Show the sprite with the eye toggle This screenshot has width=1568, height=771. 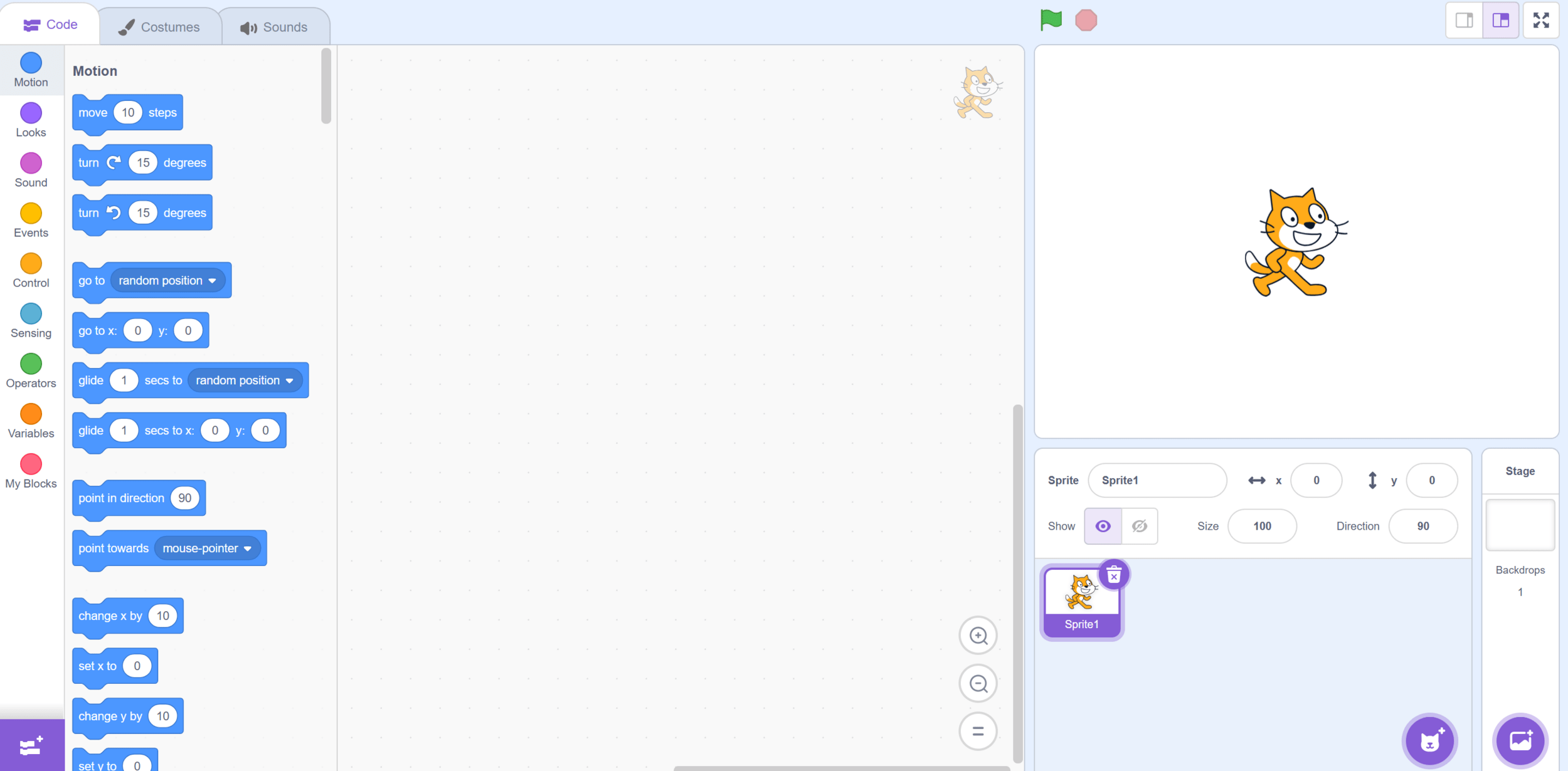[1103, 526]
